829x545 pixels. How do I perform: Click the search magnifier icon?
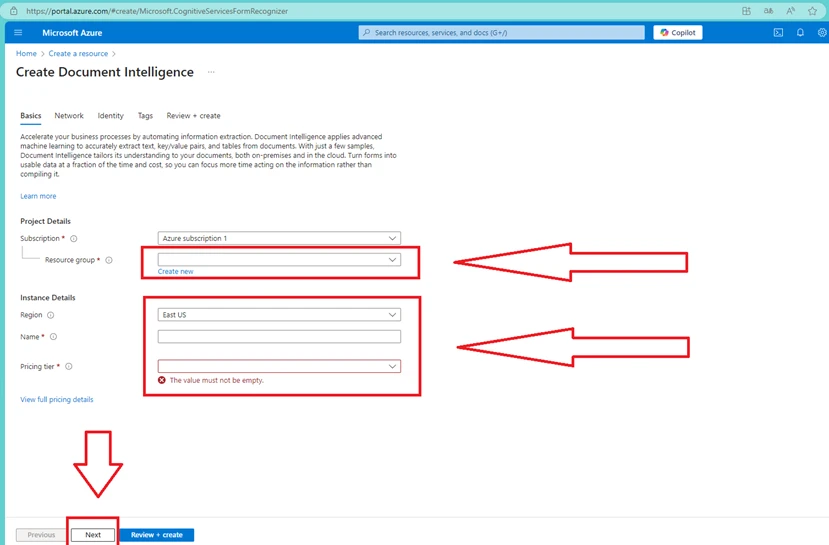point(367,33)
